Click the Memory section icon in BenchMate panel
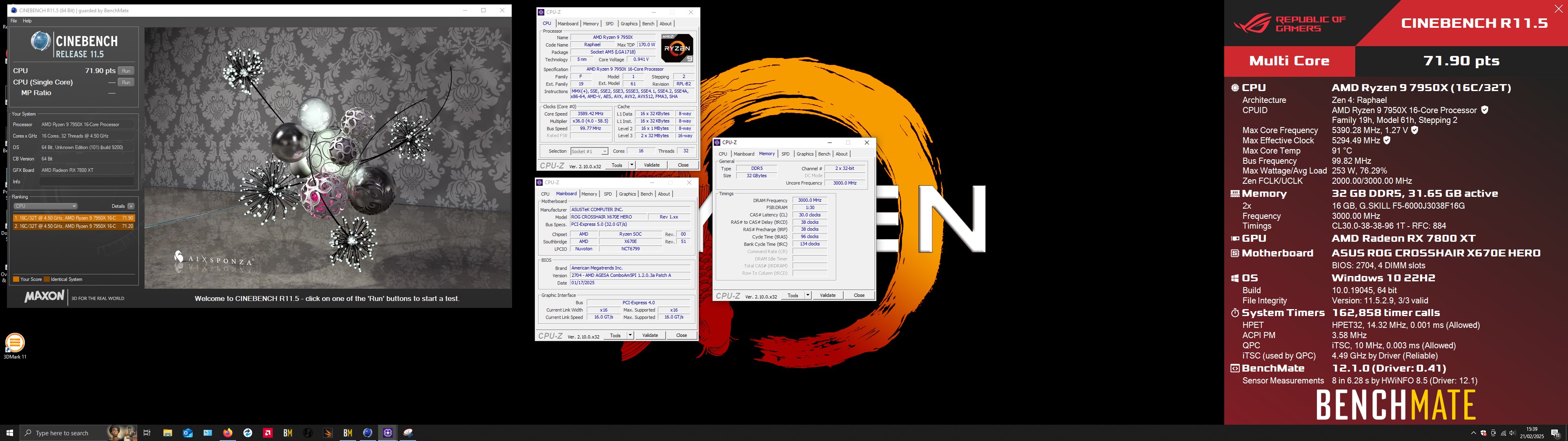The image size is (1568, 441). [x=1234, y=194]
